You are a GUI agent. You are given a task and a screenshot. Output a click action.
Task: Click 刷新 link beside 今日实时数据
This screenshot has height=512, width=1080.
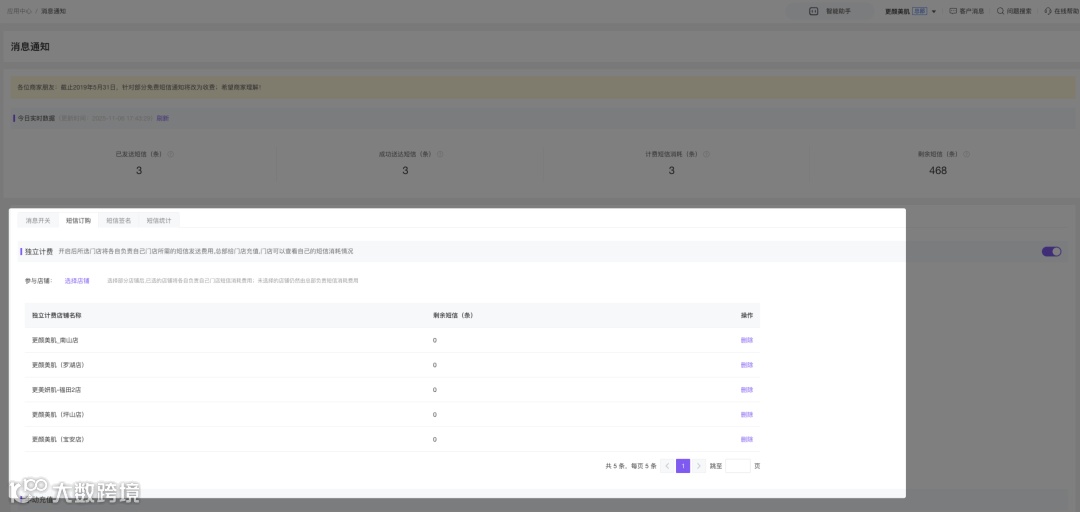click(163, 119)
